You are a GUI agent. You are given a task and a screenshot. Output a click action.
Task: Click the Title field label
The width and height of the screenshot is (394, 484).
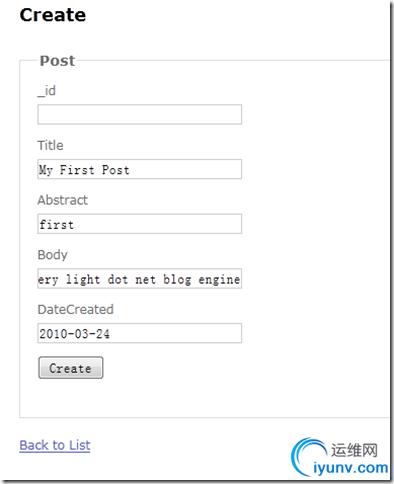coord(50,145)
